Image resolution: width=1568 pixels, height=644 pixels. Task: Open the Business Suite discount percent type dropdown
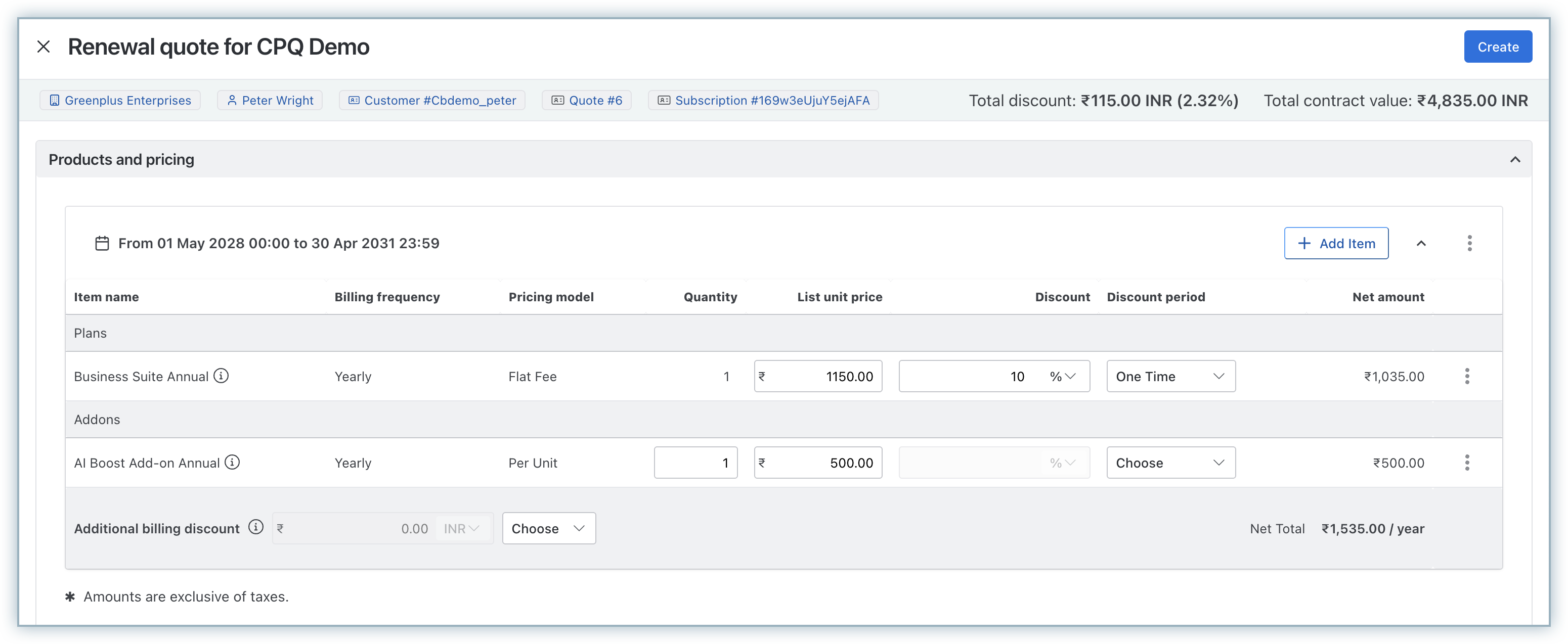click(x=1063, y=377)
